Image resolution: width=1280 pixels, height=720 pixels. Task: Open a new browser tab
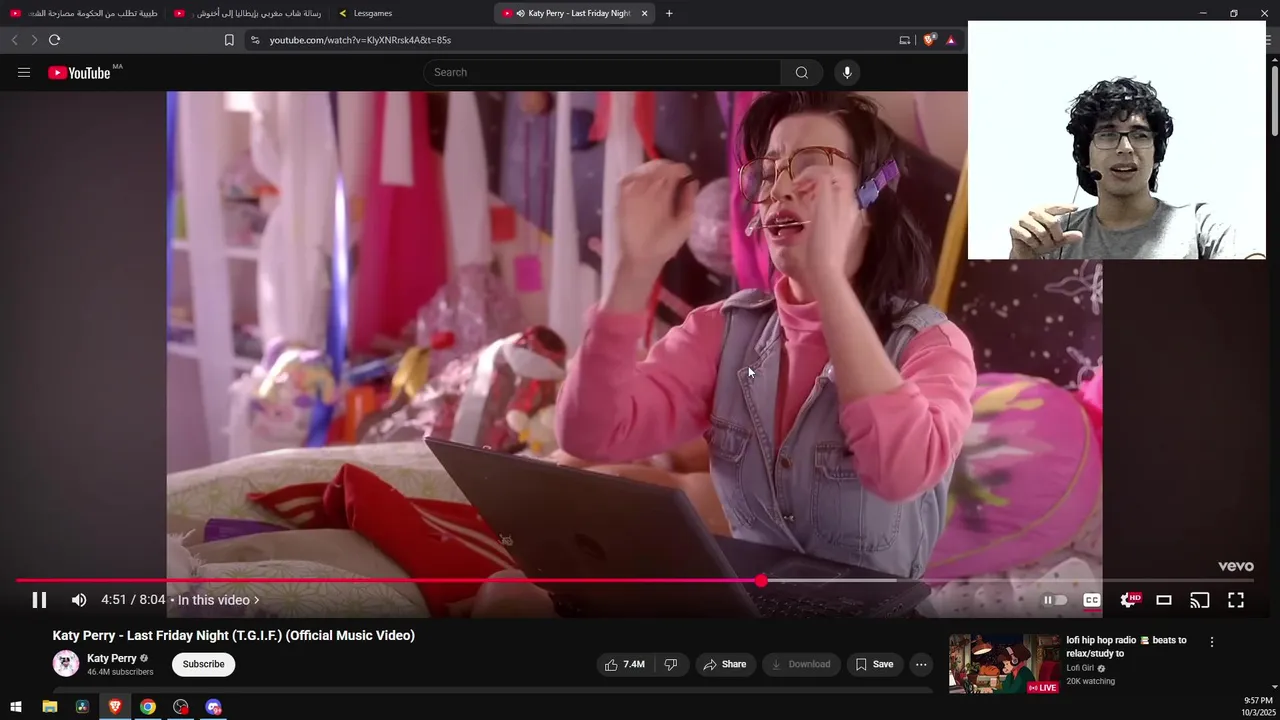click(669, 13)
